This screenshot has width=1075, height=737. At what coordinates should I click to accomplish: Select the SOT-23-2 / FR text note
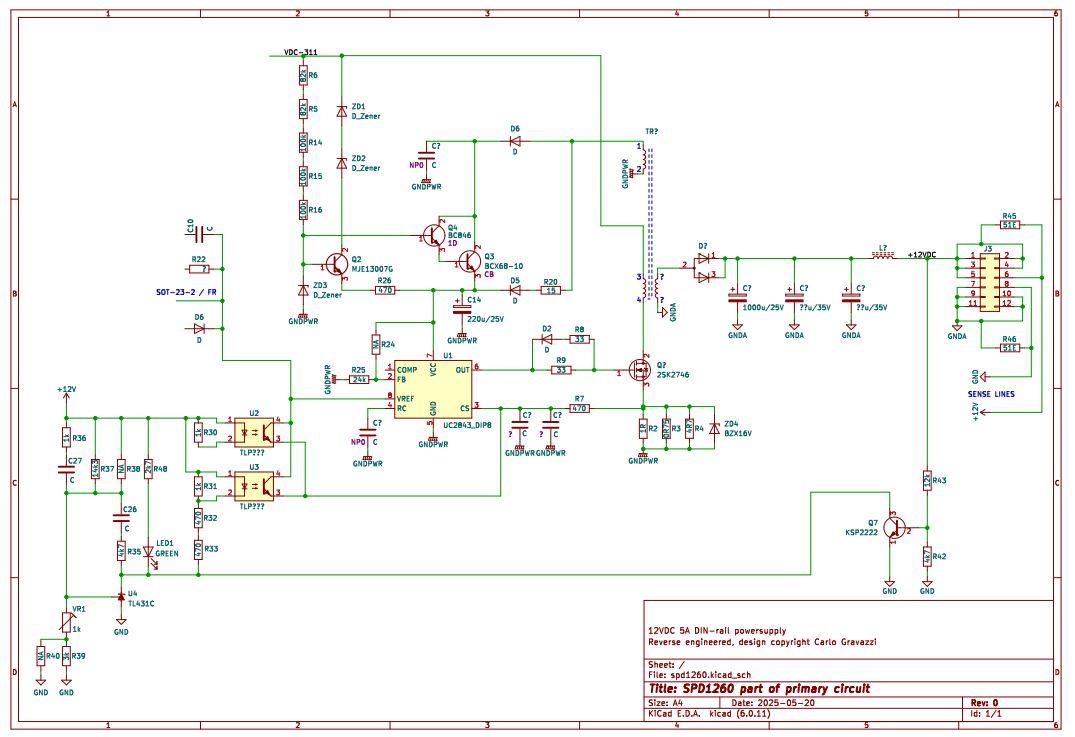186,292
